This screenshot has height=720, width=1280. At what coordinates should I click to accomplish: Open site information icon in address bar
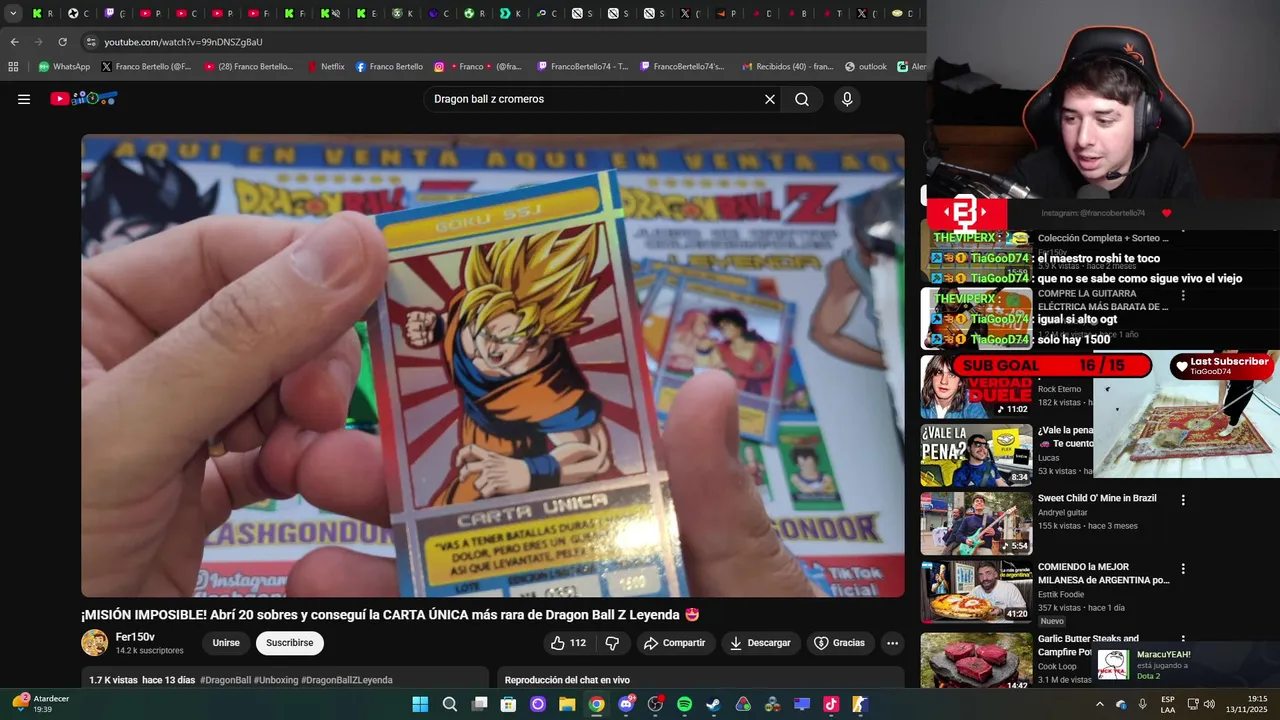(91, 42)
